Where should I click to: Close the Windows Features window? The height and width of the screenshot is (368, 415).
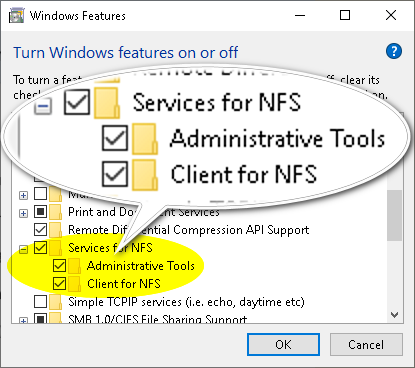point(391,15)
